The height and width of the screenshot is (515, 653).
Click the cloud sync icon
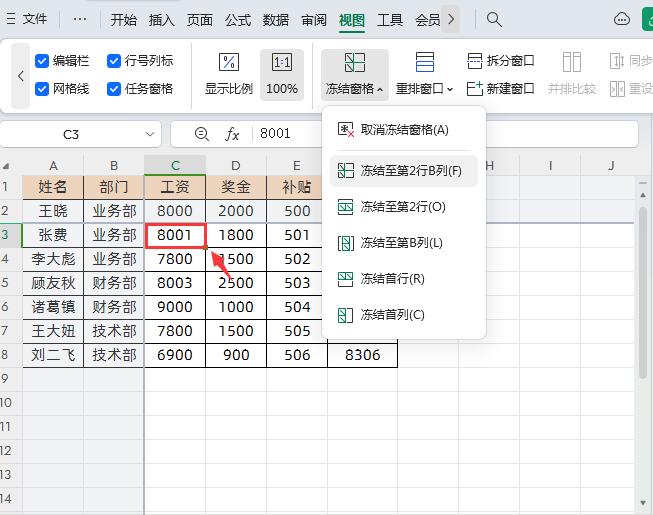tap(622, 19)
